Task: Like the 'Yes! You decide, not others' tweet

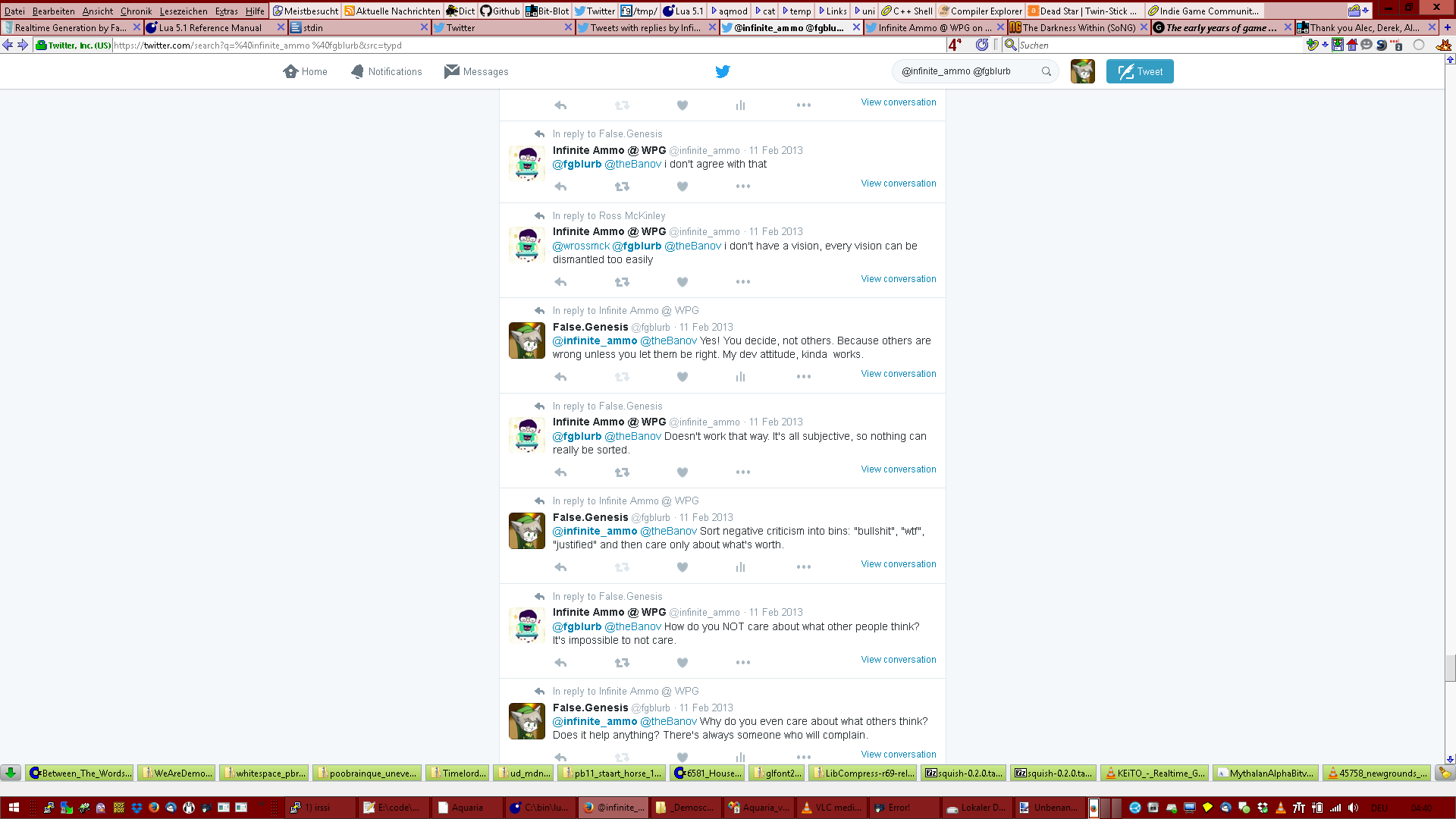Action: [x=682, y=377]
